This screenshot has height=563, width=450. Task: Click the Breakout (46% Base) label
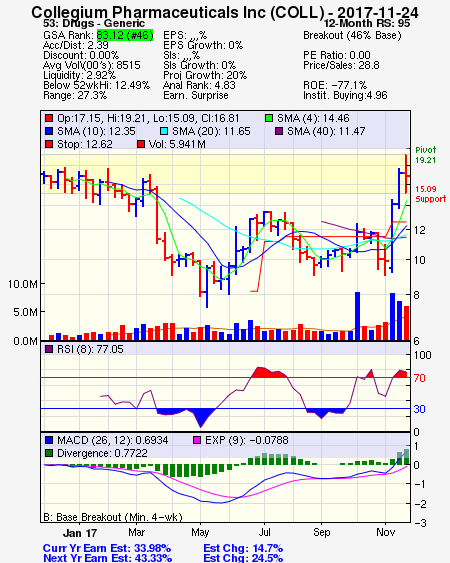352,36
